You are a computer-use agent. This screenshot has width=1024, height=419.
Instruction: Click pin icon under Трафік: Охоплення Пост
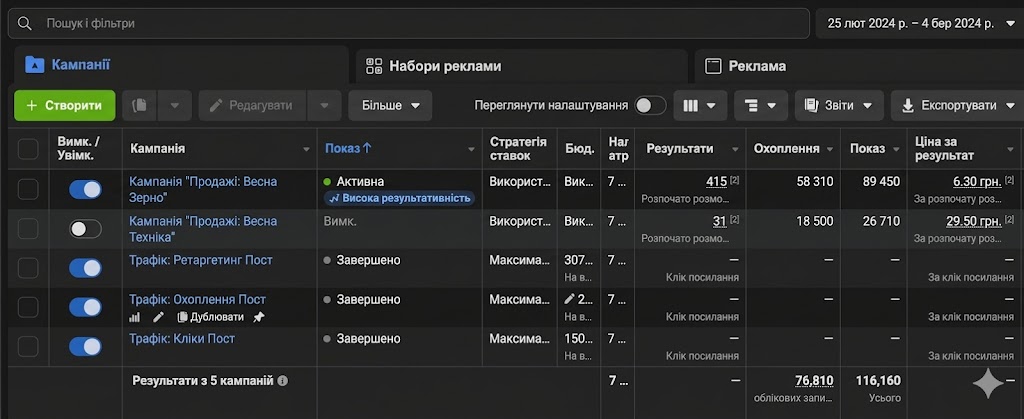(x=259, y=317)
